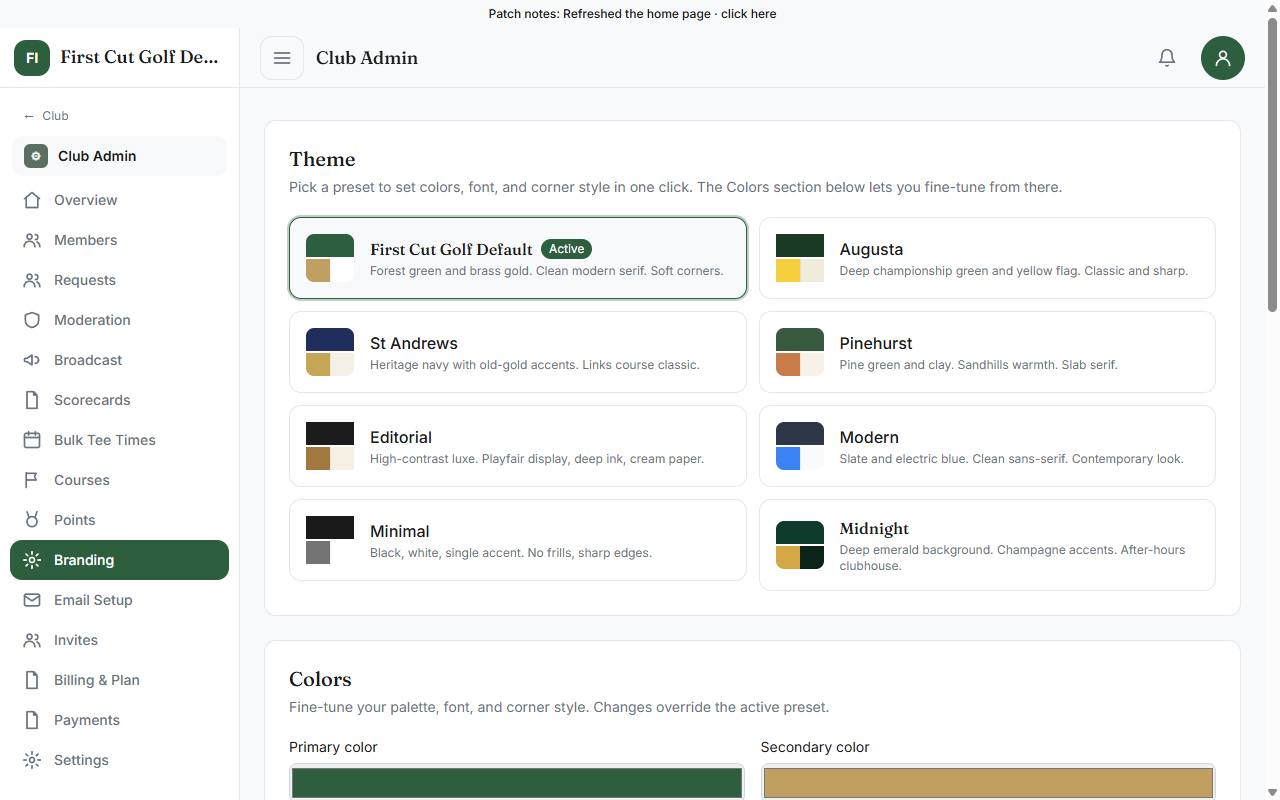Open Overview in the sidebar
Viewport: 1280px width, 800px height.
pos(120,200)
